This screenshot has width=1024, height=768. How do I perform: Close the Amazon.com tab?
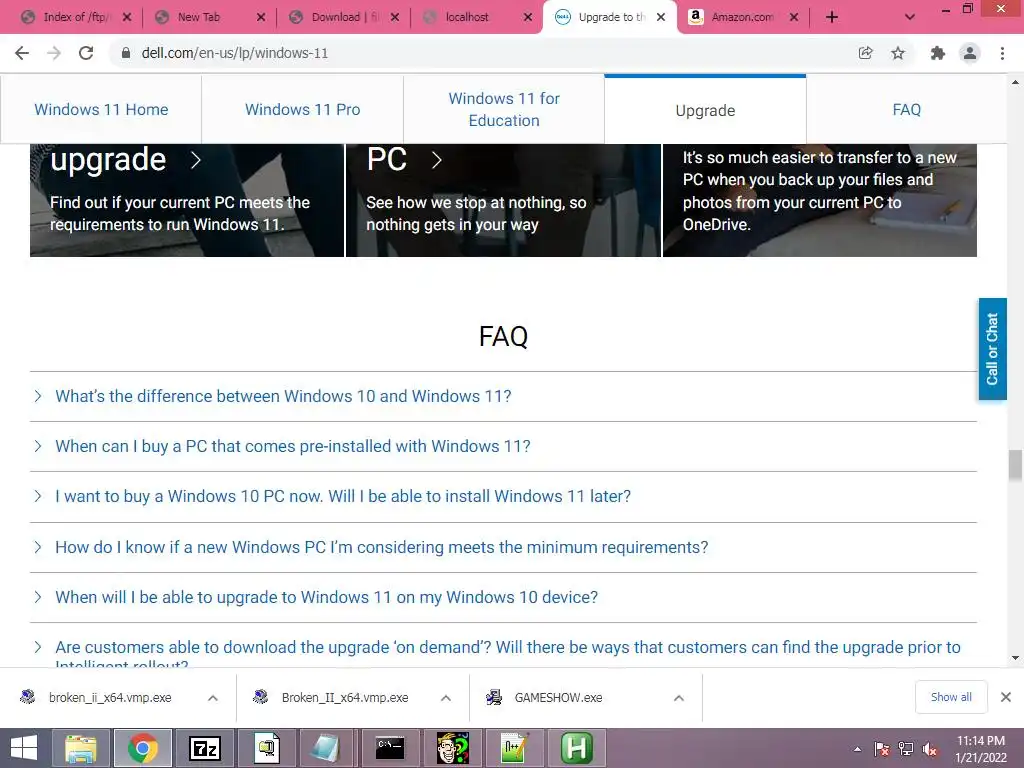point(793,17)
